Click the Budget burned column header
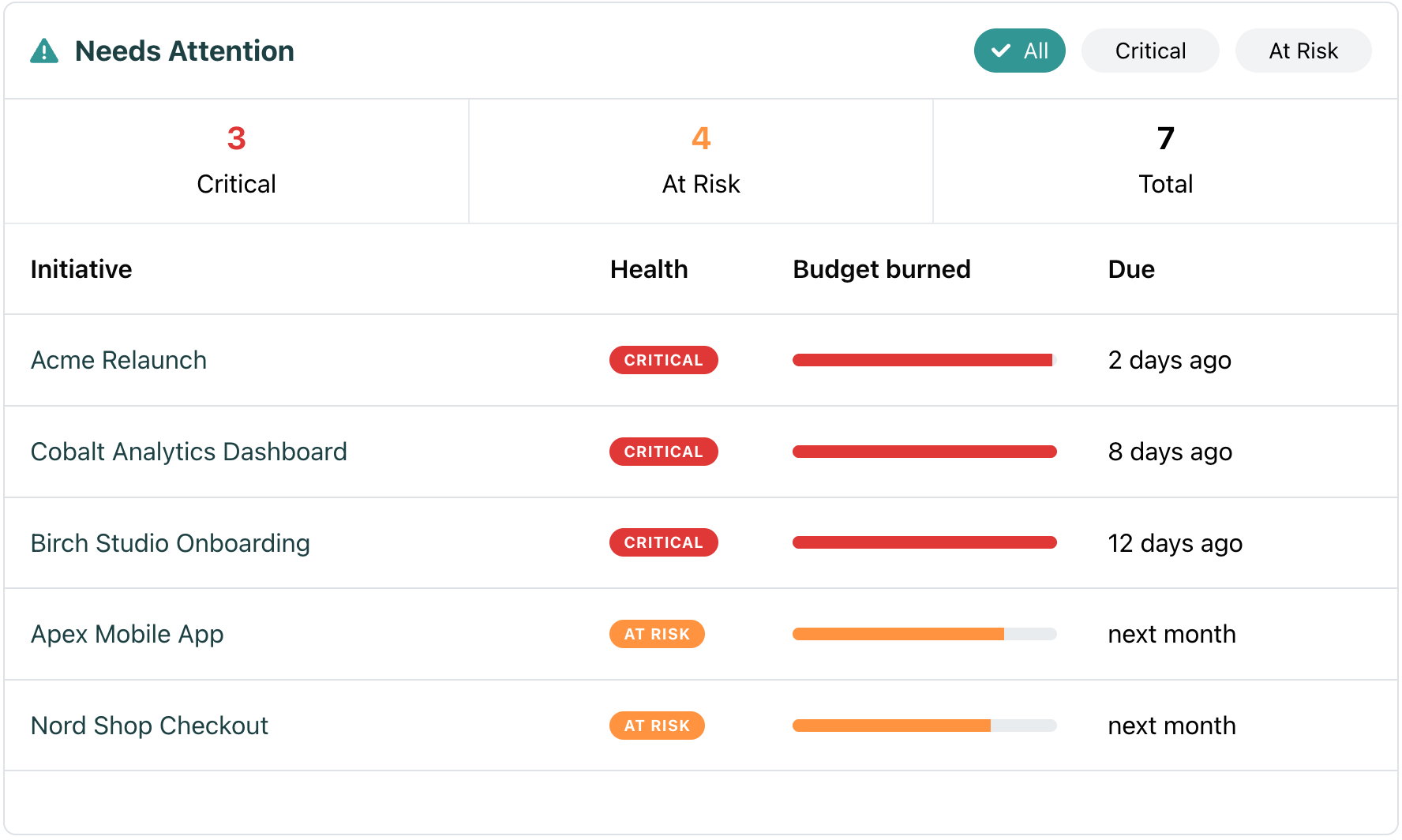 (x=882, y=269)
